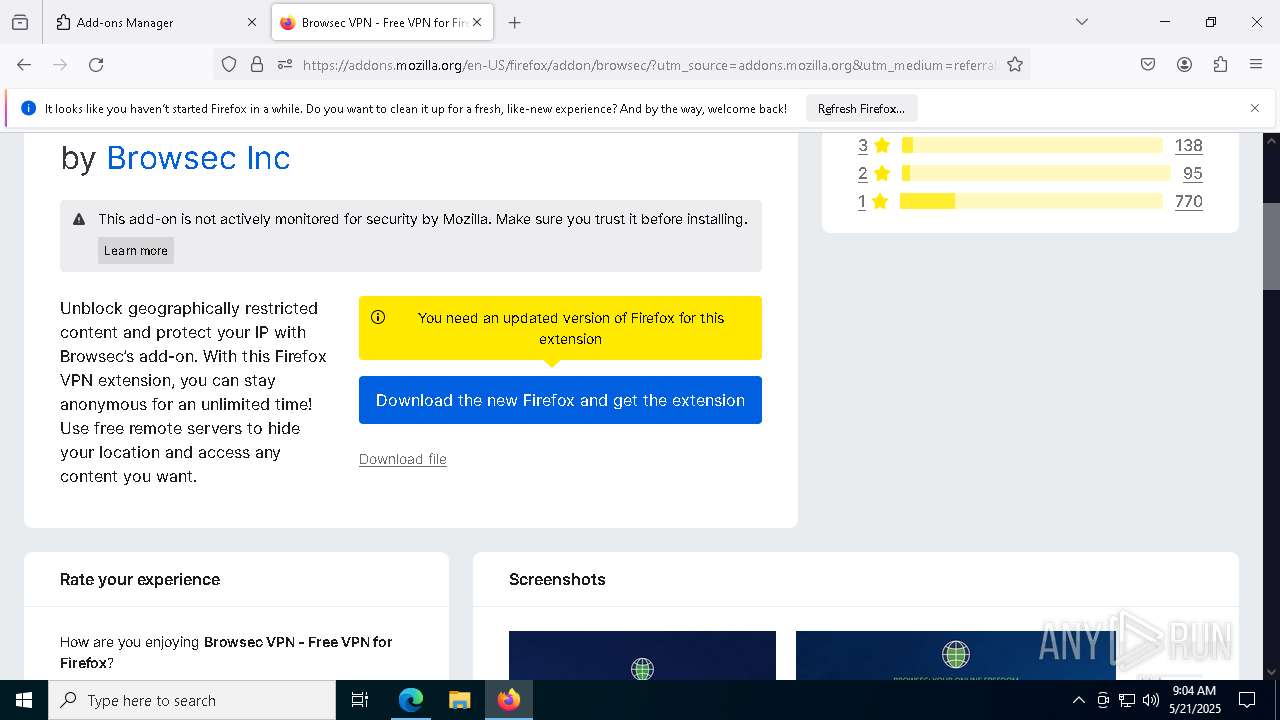
Task: Open site permissions icon in address bar
Action: 285,64
